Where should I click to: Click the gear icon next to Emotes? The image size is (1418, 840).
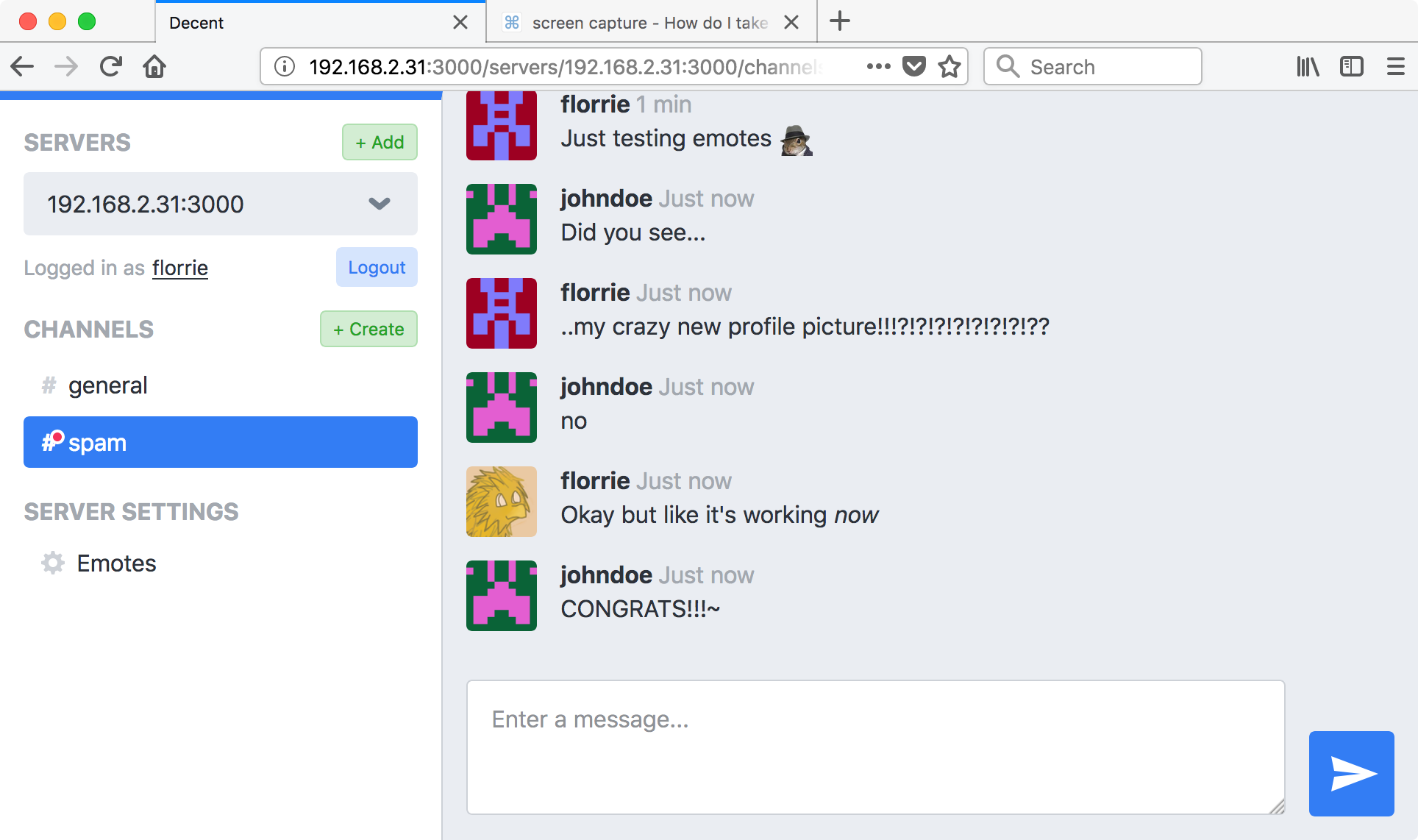pyautogui.click(x=53, y=563)
